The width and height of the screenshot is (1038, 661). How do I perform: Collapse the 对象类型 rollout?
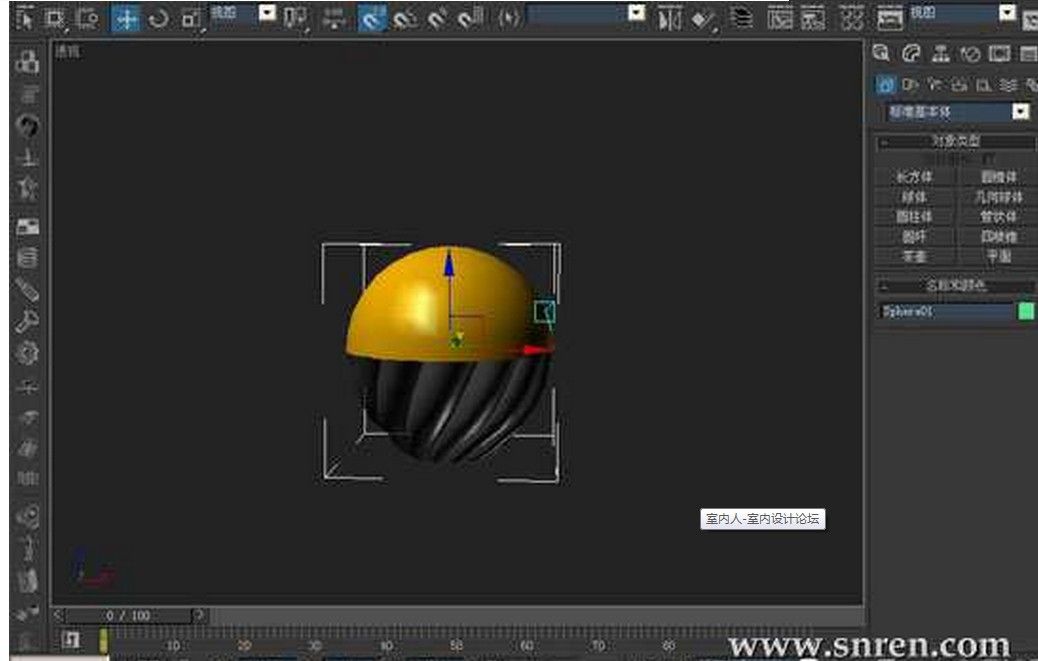955,142
